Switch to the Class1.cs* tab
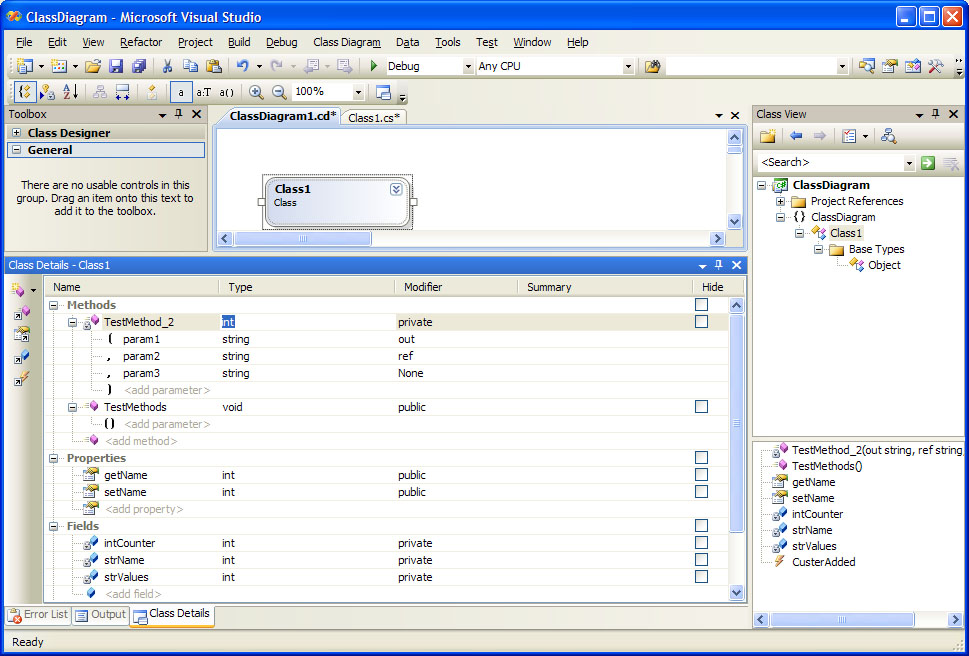The image size is (969, 656). click(374, 117)
